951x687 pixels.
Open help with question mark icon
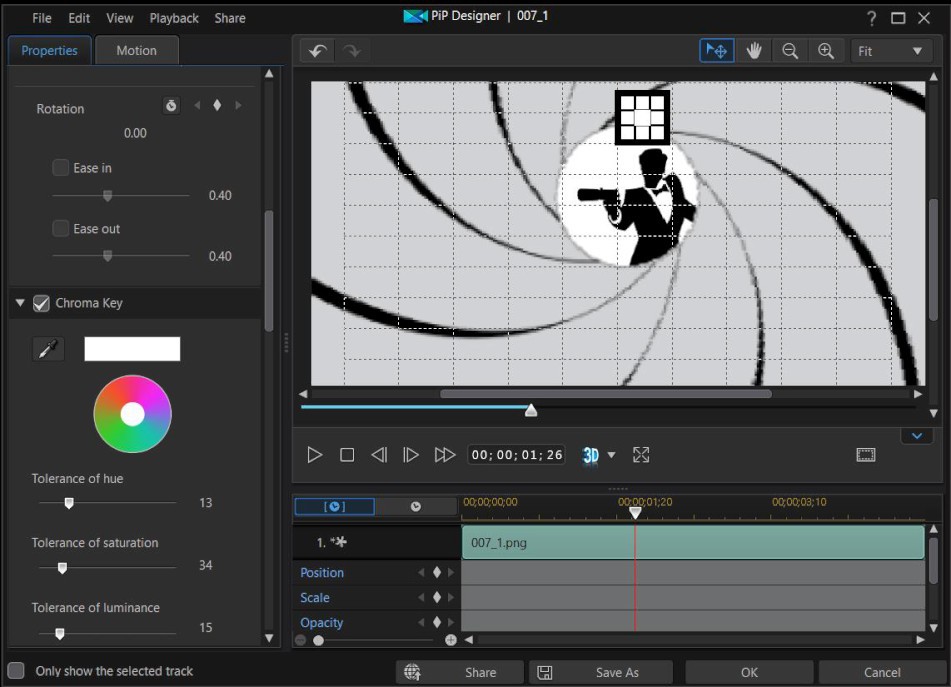[x=872, y=18]
